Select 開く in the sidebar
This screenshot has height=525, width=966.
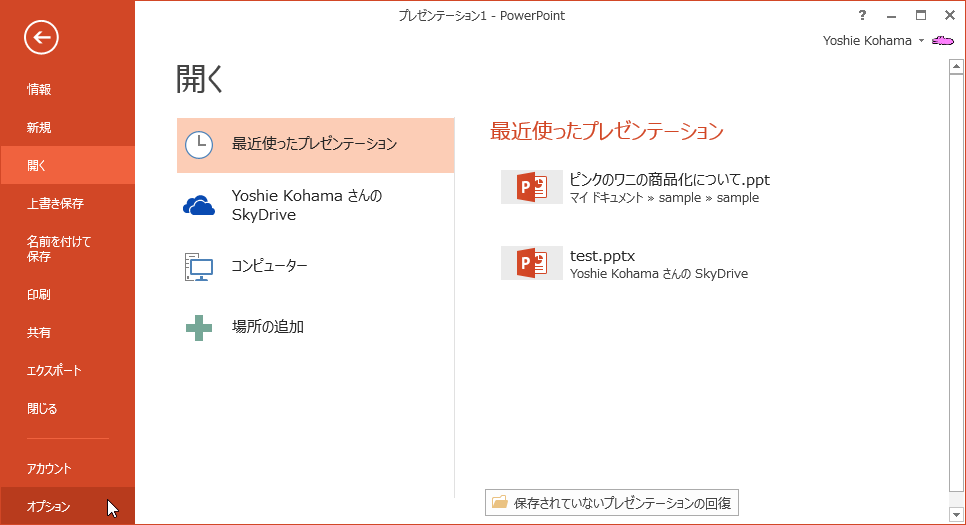(x=67, y=165)
